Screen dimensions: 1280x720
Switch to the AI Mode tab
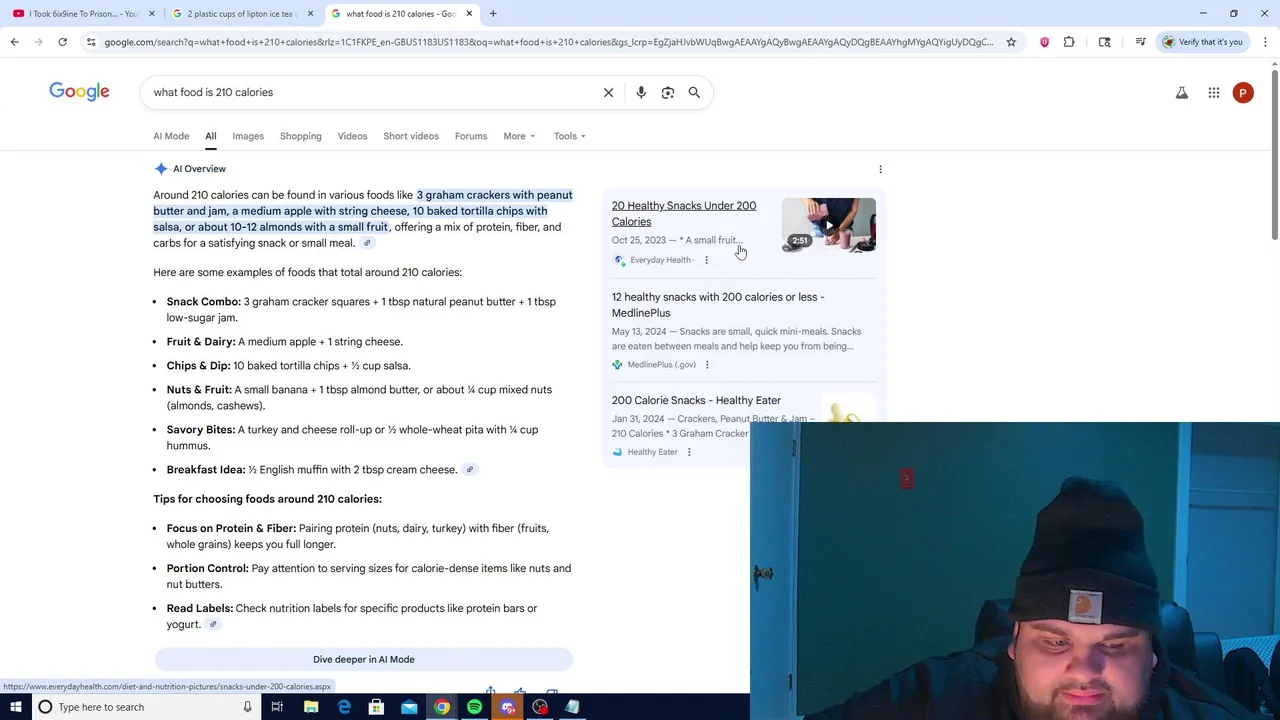171,136
